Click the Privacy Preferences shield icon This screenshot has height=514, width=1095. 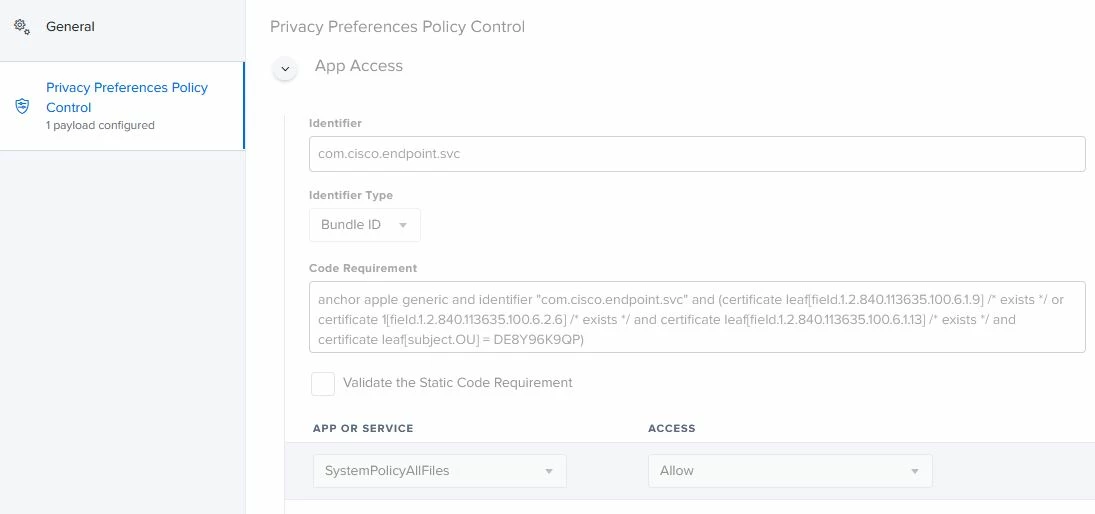22,106
